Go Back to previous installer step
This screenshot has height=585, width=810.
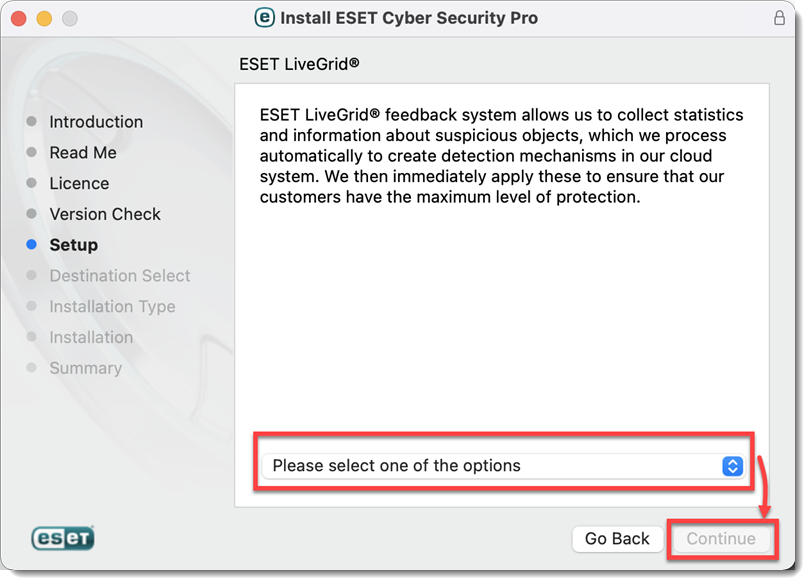coord(617,538)
